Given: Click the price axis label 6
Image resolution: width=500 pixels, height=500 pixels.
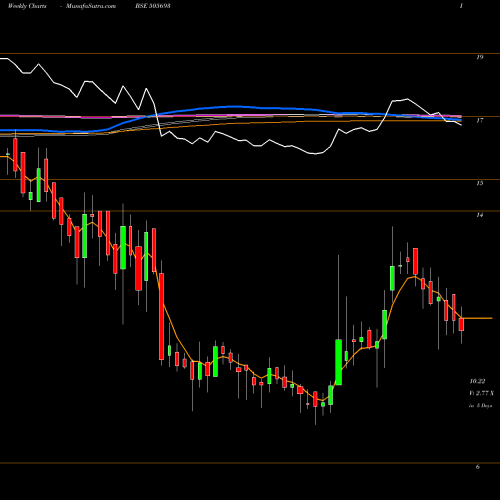Looking at the screenshot, I should [478, 467].
